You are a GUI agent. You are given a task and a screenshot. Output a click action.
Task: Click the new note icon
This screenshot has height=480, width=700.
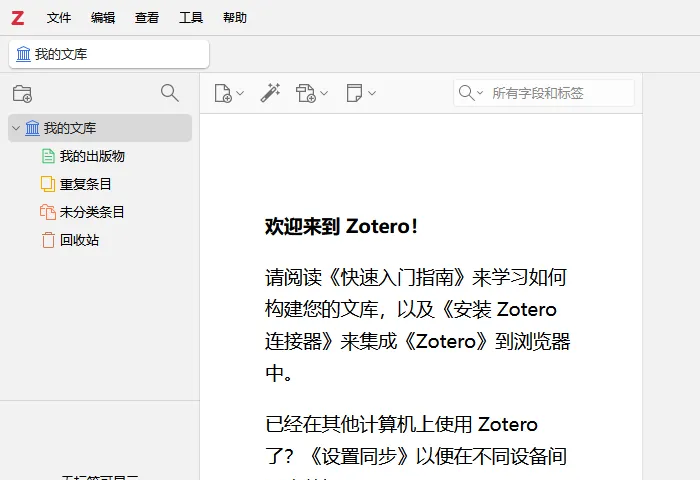(354, 93)
